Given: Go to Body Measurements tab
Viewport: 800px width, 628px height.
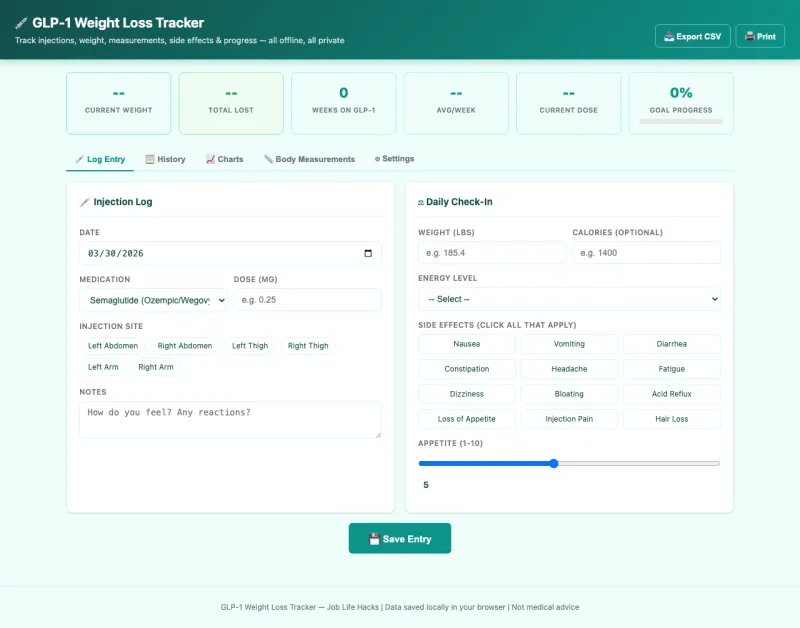Looking at the screenshot, I should pos(309,159).
